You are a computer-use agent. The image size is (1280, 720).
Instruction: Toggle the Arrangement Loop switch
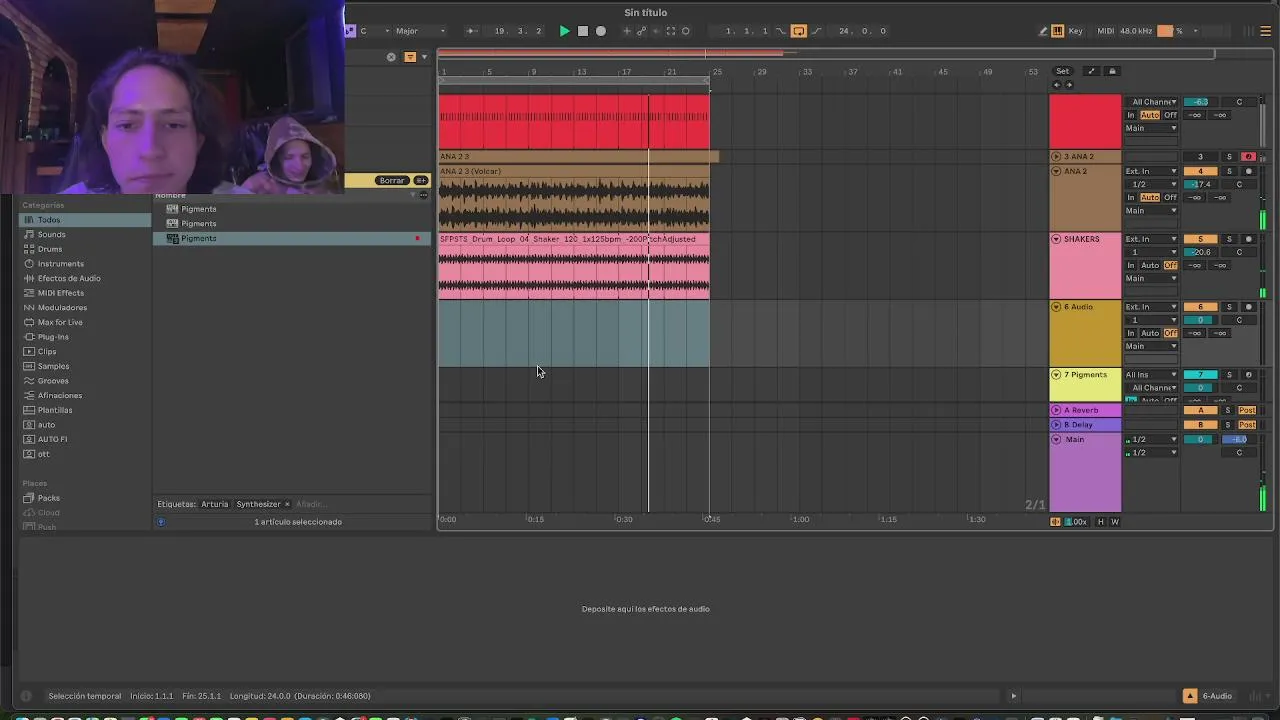[798, 31]
